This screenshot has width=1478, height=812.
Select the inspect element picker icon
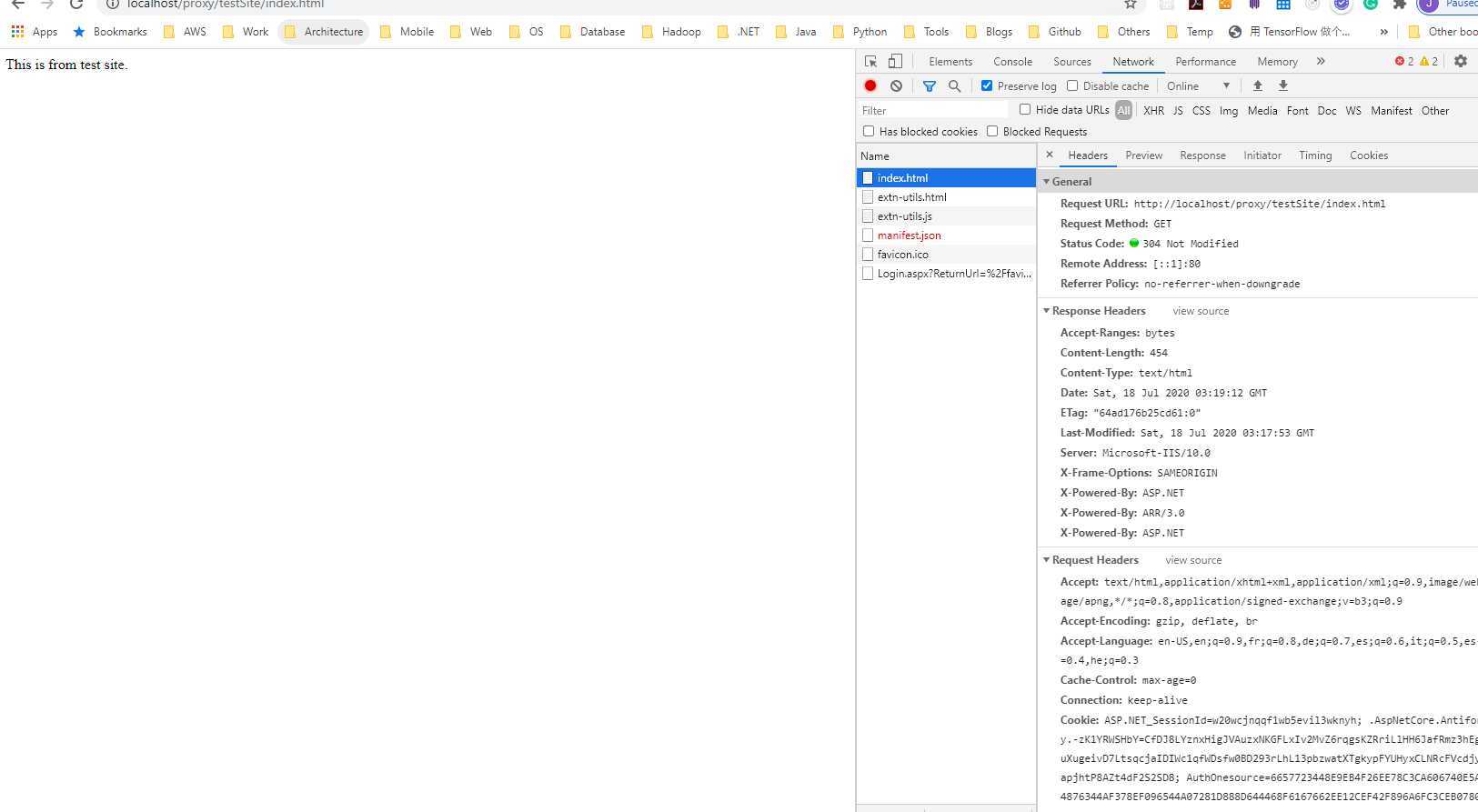click(x=870, y=61)
